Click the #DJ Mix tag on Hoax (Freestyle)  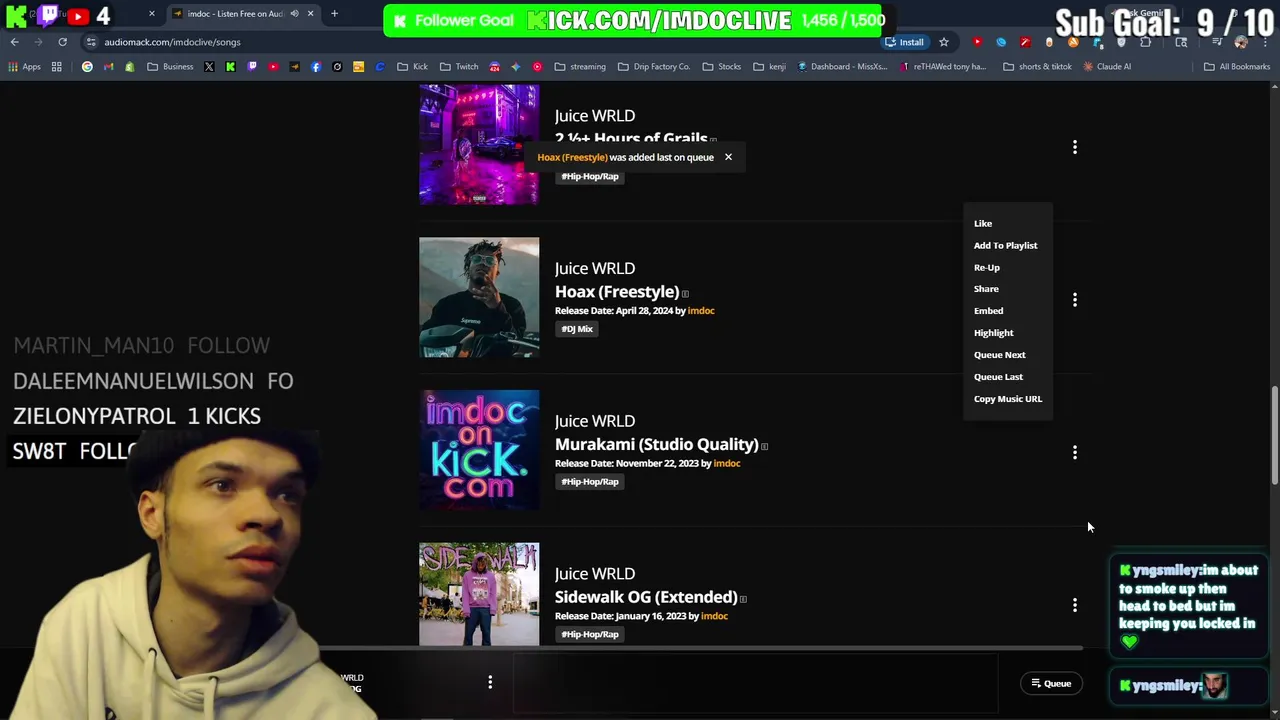tap(577, 329)
